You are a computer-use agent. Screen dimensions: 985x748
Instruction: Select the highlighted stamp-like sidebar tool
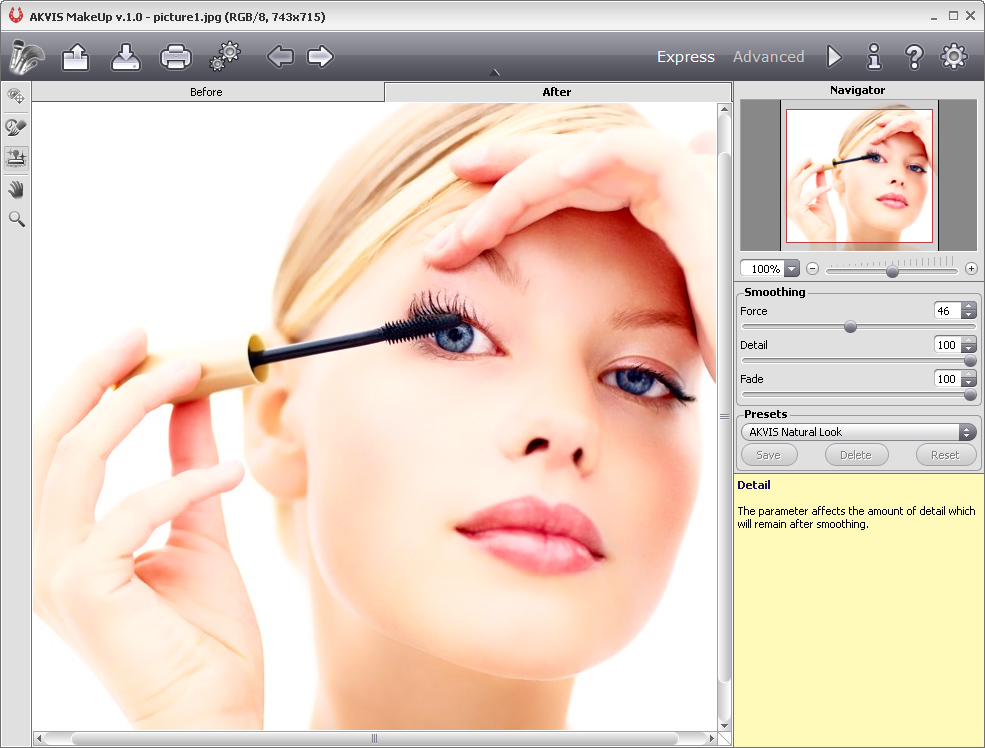16,158
